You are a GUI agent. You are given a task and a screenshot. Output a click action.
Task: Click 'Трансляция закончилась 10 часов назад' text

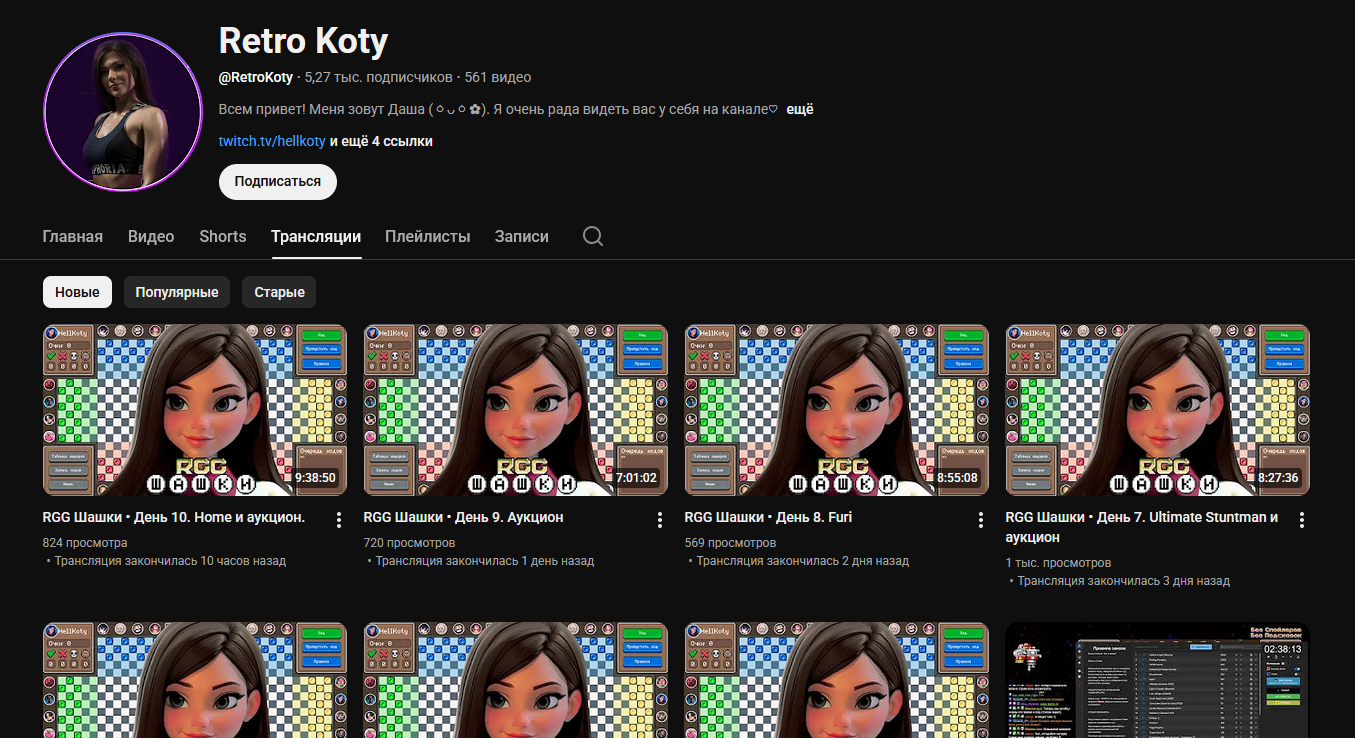coord(170,561)
